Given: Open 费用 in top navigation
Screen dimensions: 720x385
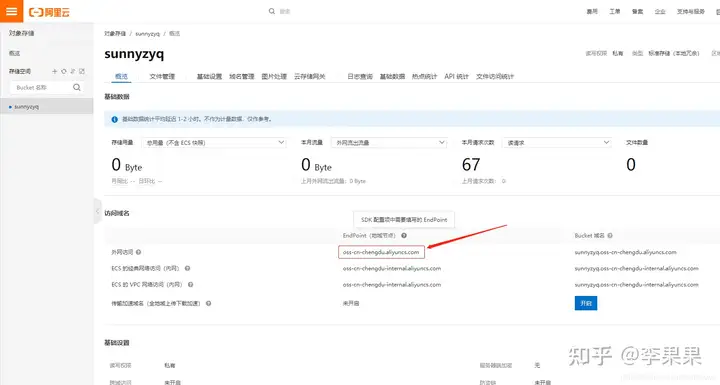Looking at the screenshot, I should click(x=592, y=11).
